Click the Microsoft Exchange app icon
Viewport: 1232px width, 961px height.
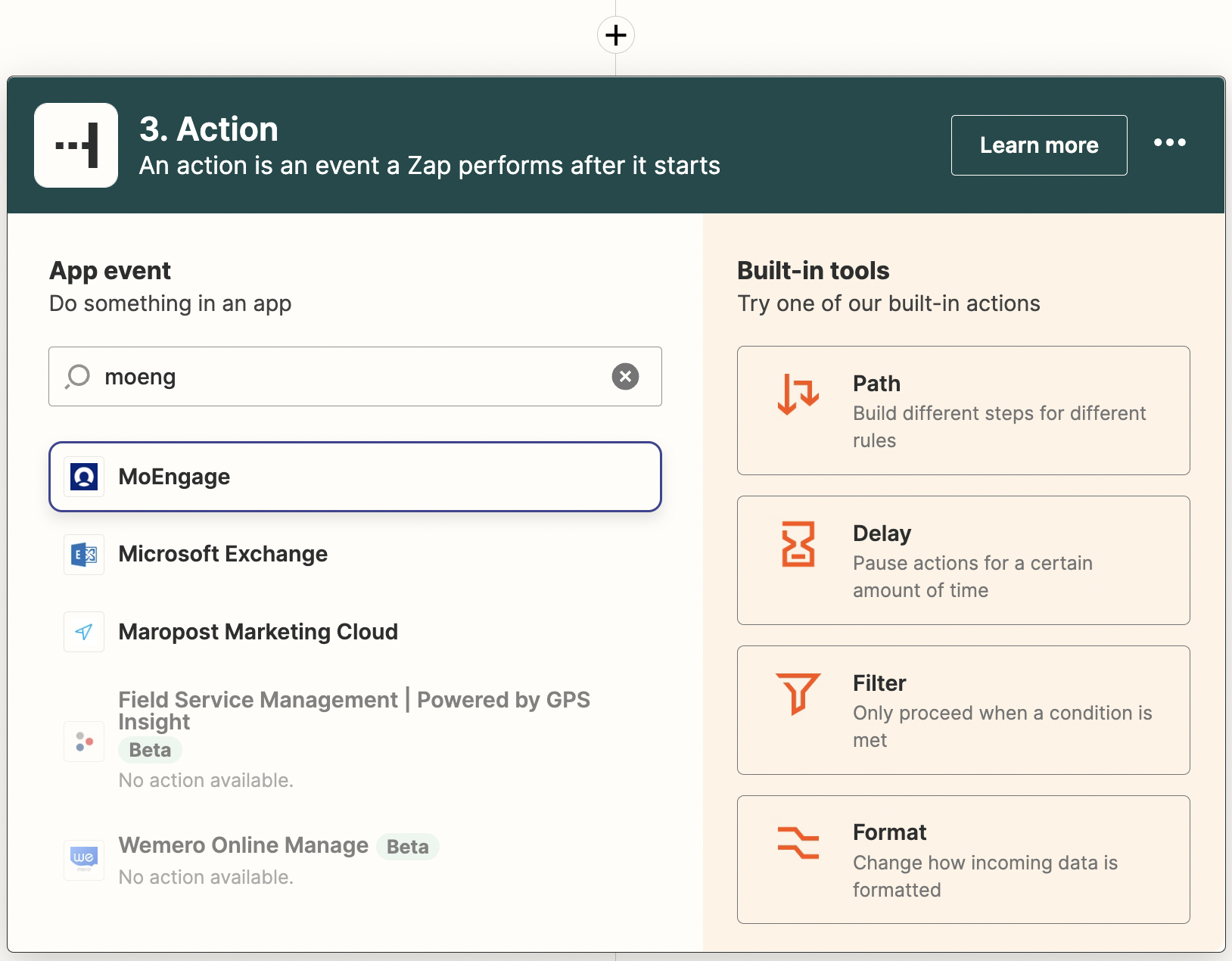point(83,554)
